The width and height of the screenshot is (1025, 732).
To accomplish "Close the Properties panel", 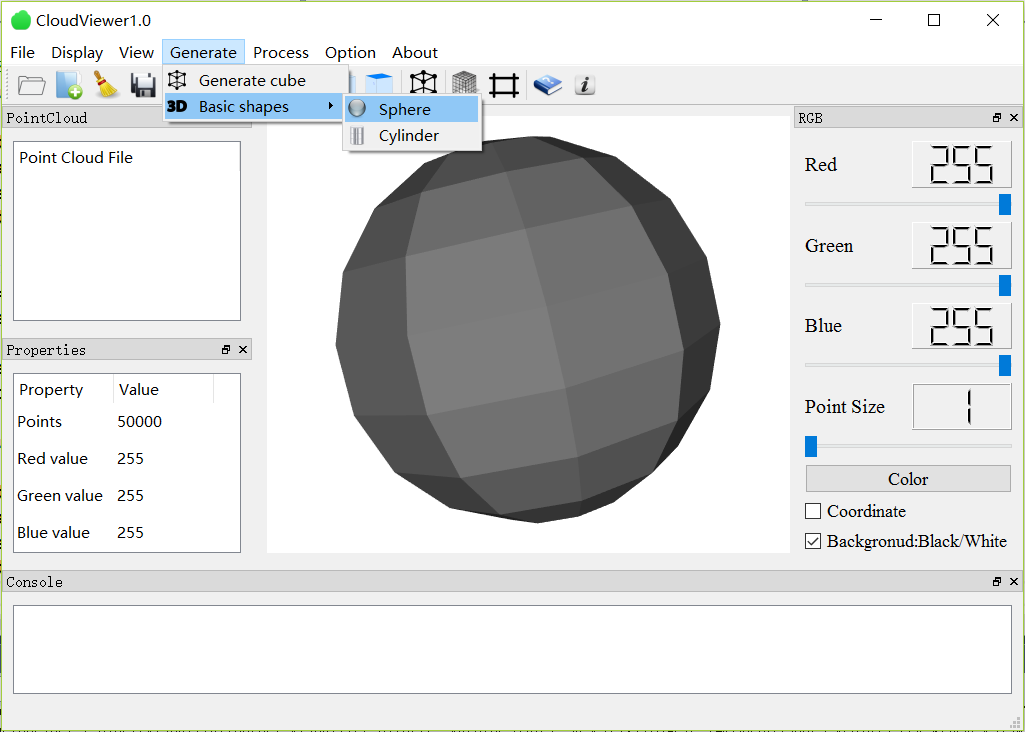I will 243,350.
